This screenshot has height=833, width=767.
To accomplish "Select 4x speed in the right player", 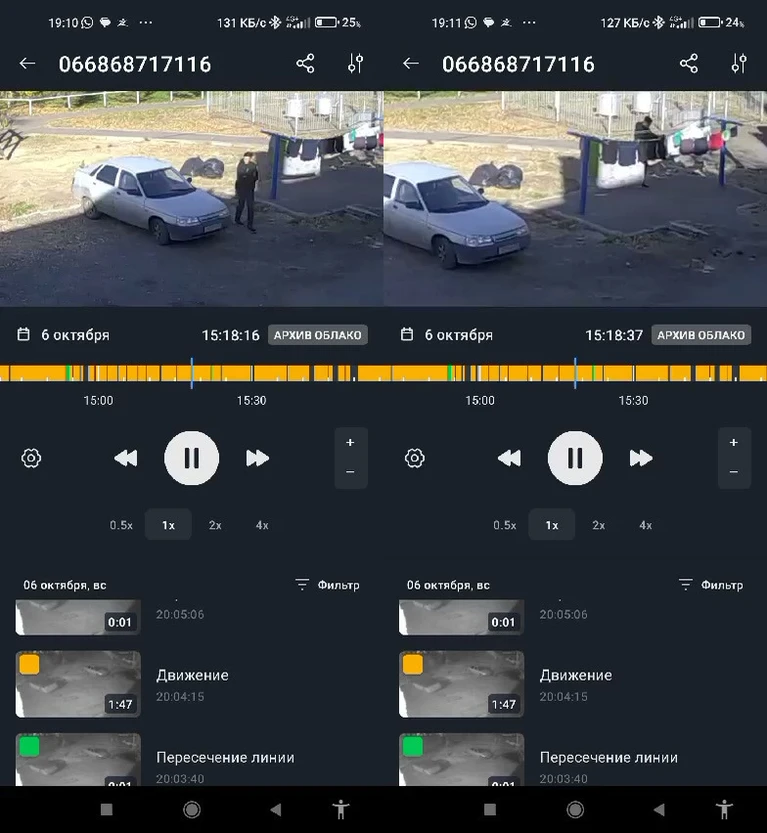I will click(x=645, y=525).
